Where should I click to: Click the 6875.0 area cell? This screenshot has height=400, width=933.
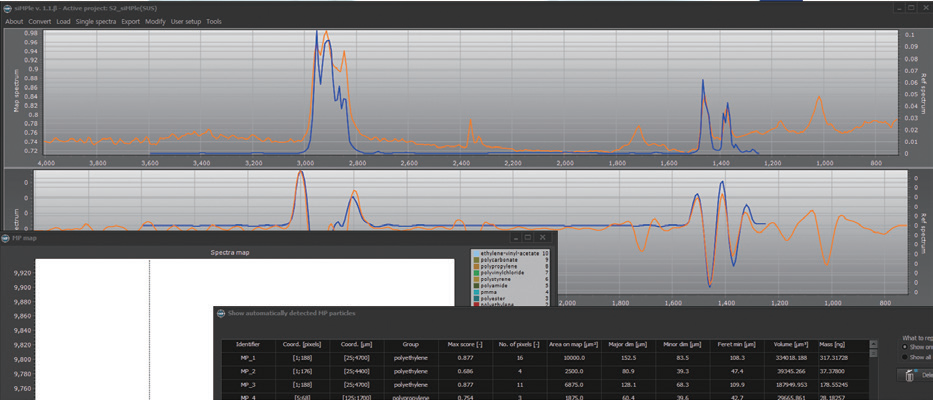(574, 384)
